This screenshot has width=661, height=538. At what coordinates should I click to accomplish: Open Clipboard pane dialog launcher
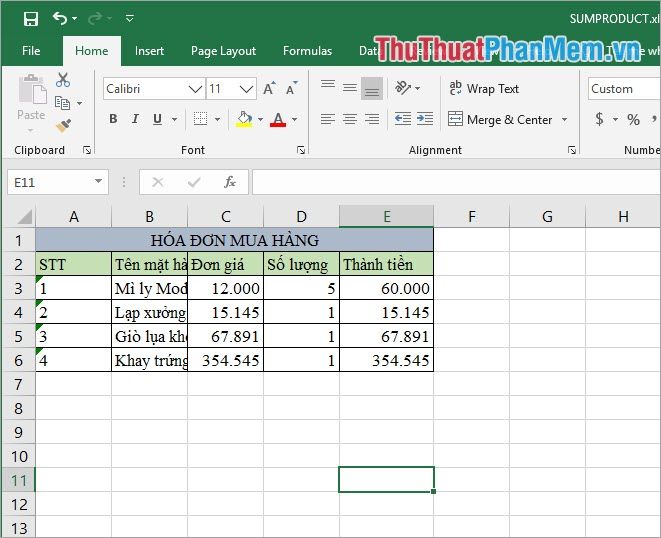point(87,150)
